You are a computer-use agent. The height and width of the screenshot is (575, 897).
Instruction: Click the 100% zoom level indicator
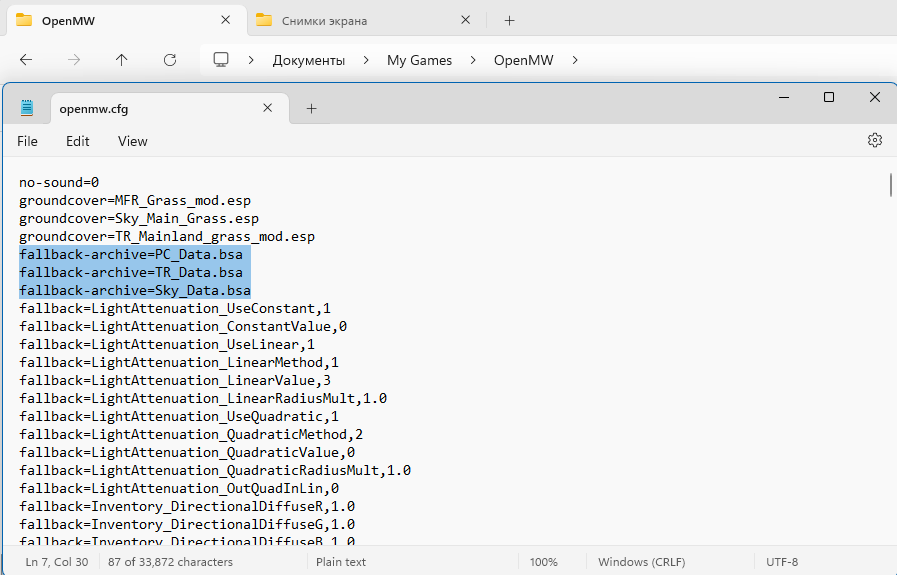pos(543,562)
